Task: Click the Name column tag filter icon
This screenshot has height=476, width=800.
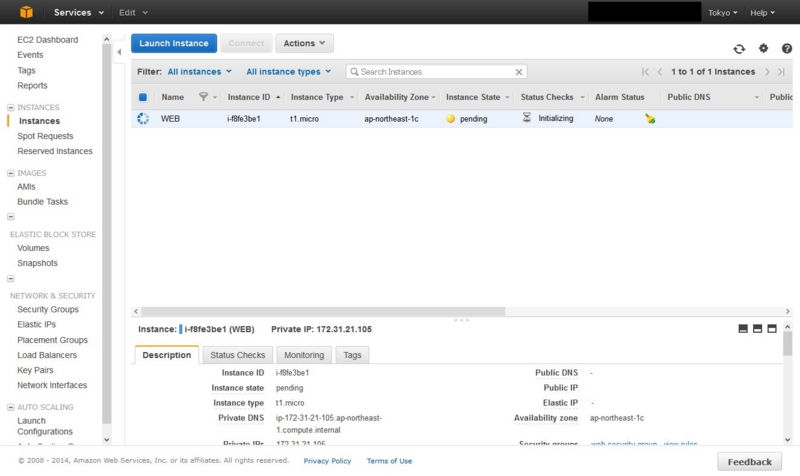Action: click(x=203, y=96)
